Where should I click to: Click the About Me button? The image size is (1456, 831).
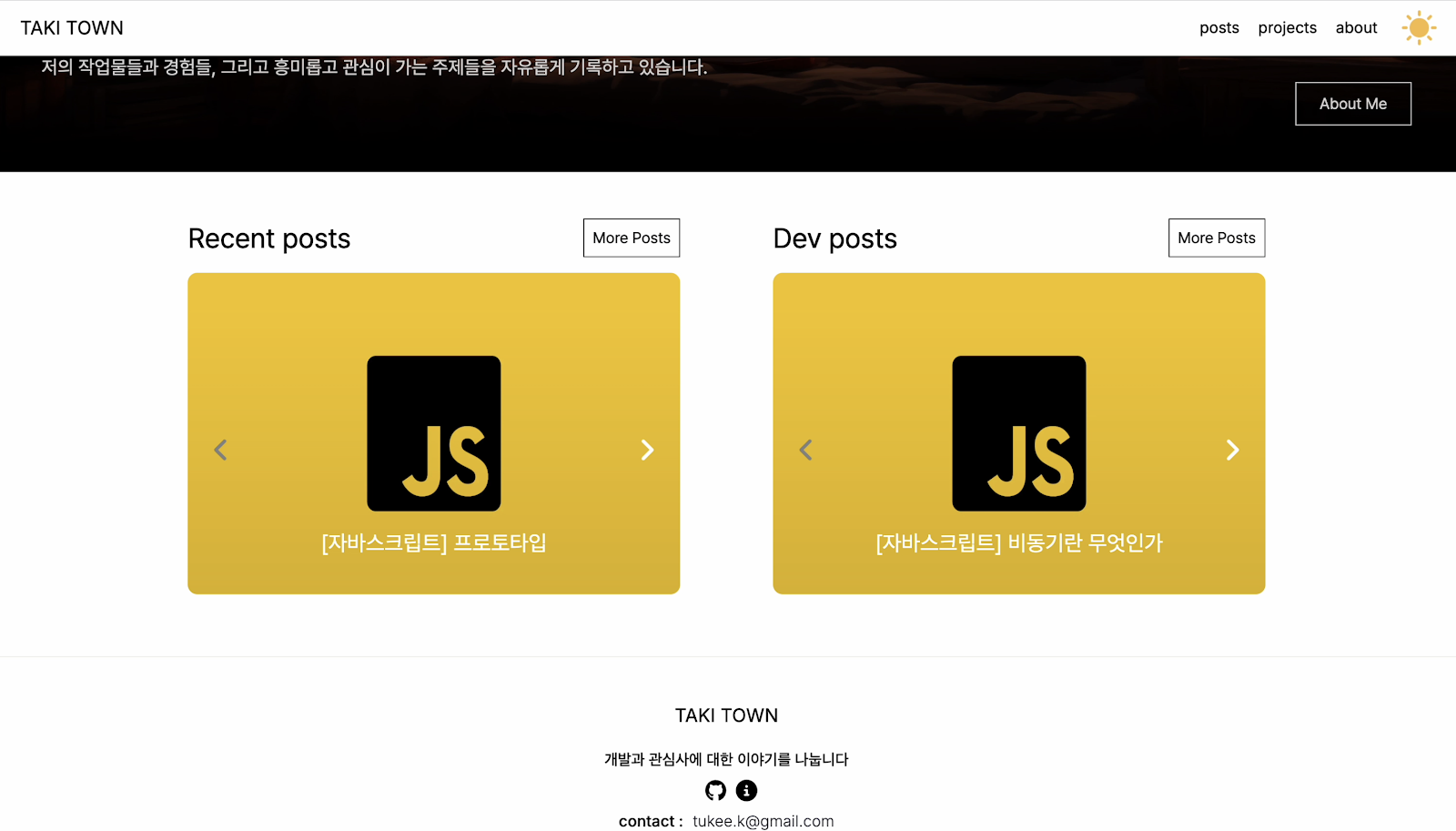[x=1353, y=104]
